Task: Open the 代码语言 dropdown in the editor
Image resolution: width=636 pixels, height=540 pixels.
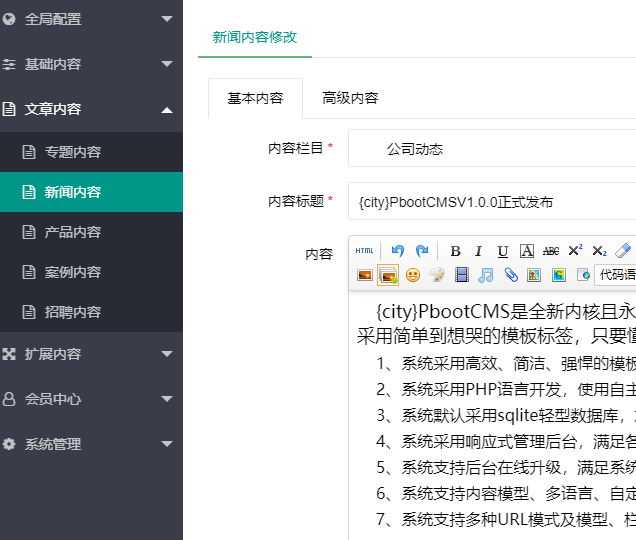Action: coord(614,274)
